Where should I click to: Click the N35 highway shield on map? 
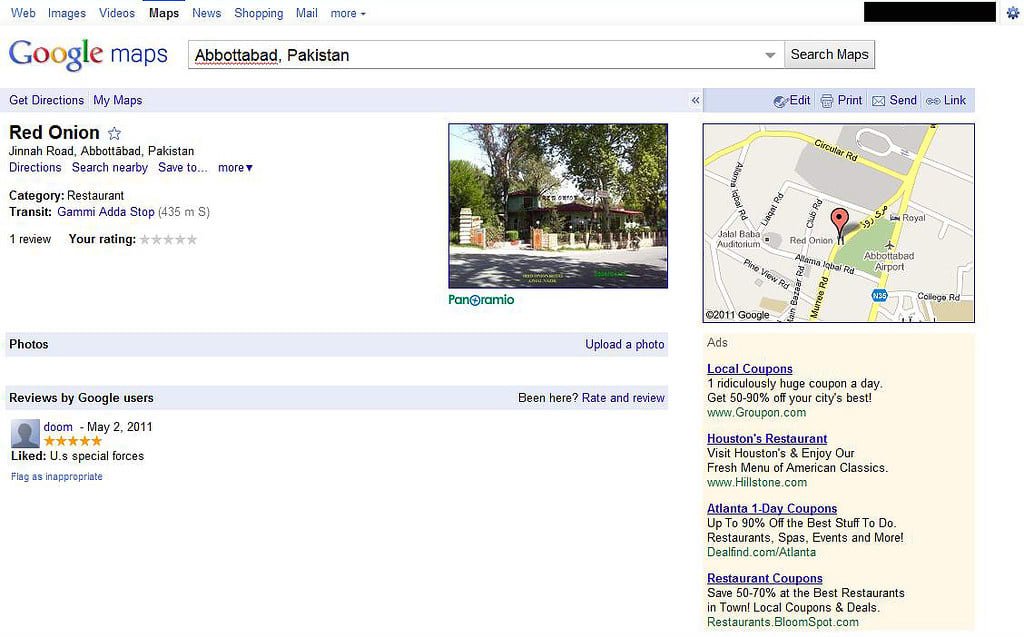(879, 295)
